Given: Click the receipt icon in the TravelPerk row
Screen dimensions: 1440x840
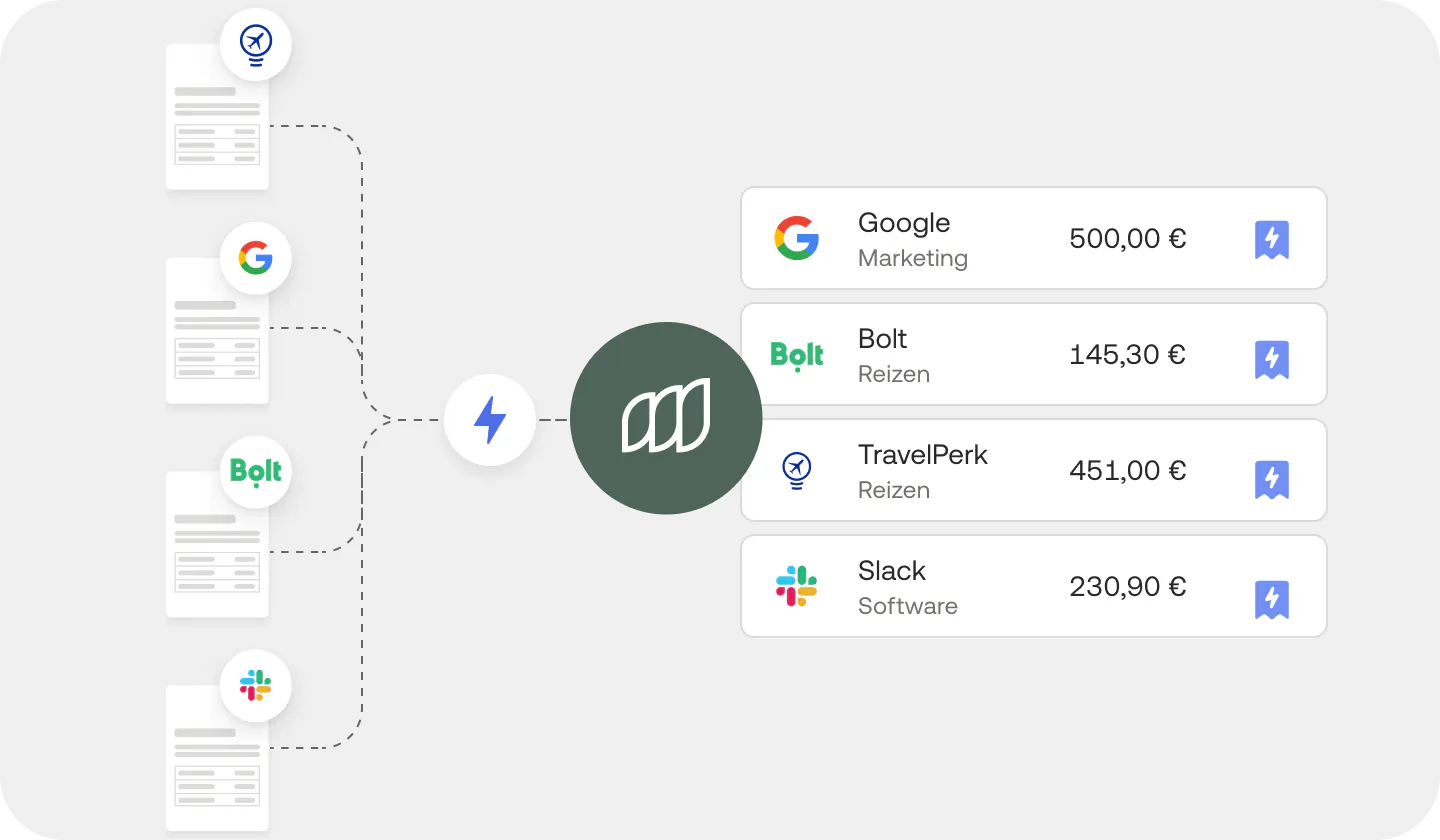Looking at the screenshot, I should click(x=1272, y=480).
